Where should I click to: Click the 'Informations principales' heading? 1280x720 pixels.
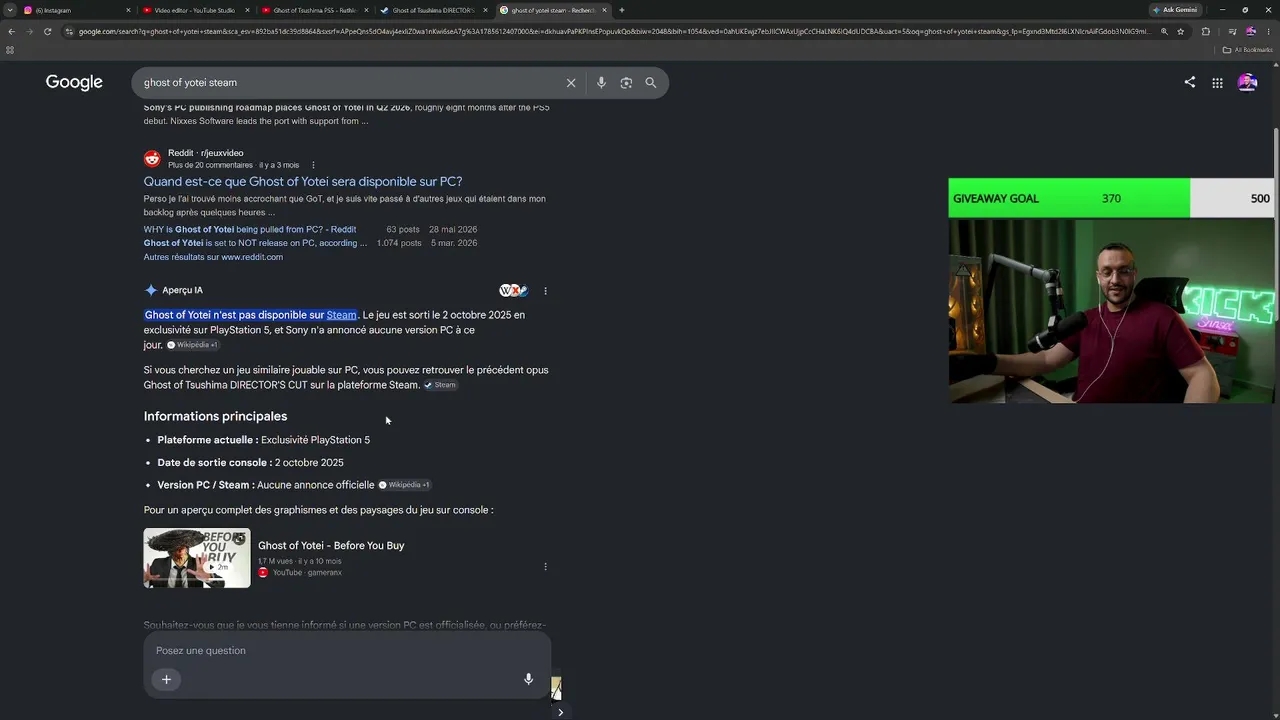(215, 416)
